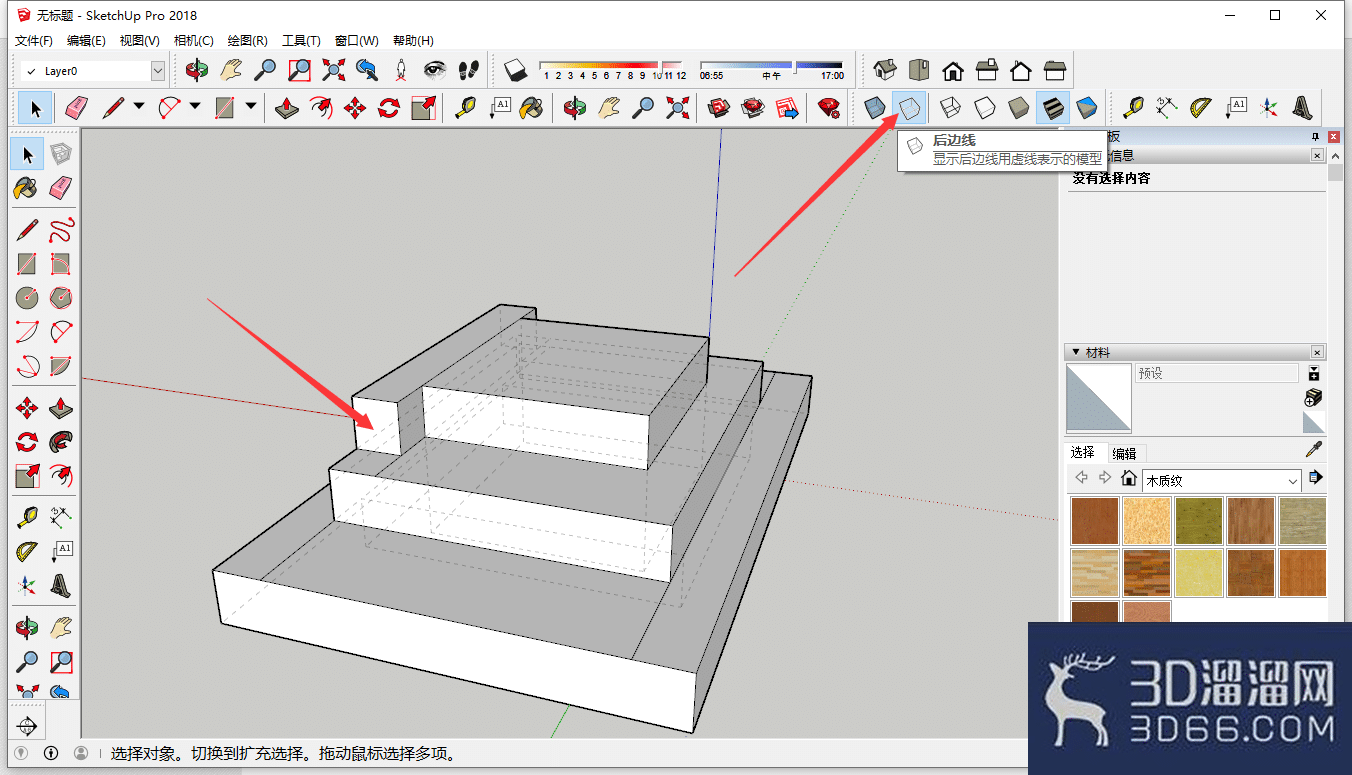Click the sign-in person icon in status bar
This screenshot has width=1352, height=775.
81,753
